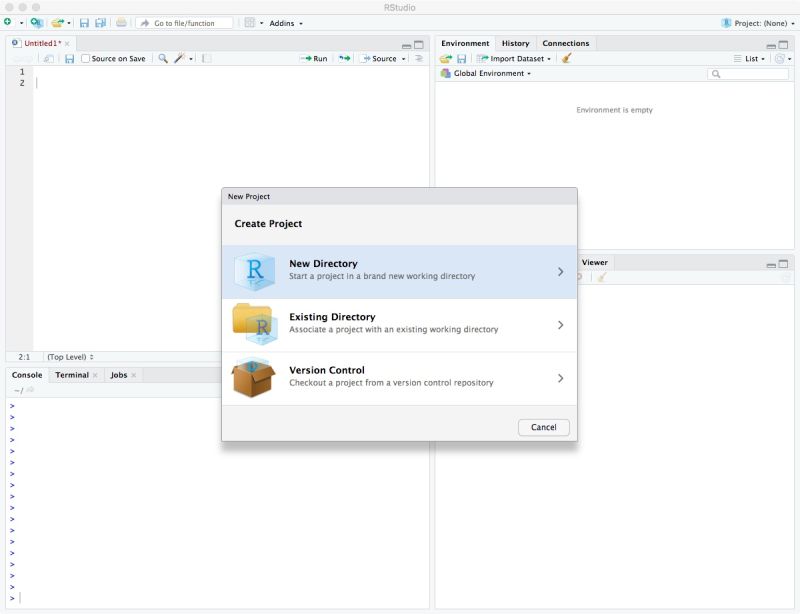Click the editor Save icon beside Source on Save
The width and height of the screenshot is (800, 614).
pos(69,59)
